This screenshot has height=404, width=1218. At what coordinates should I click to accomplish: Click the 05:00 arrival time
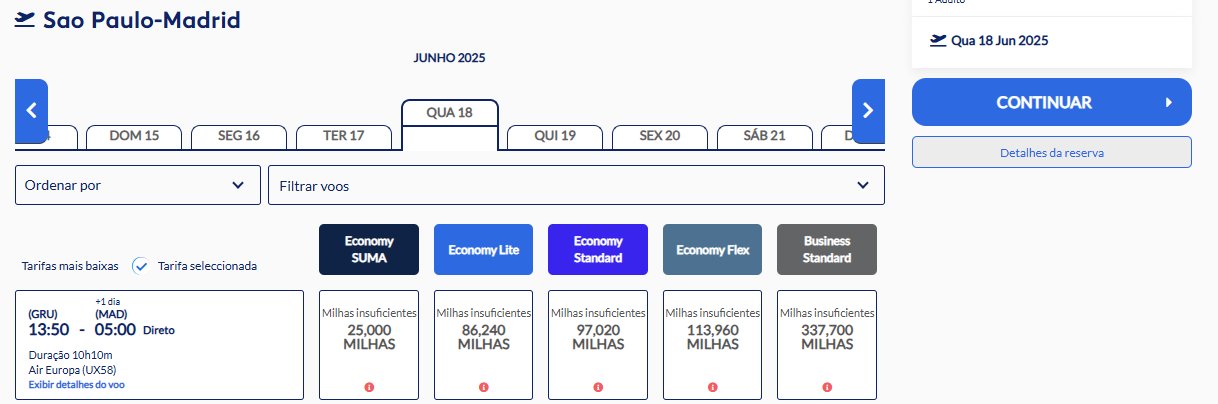pos(115,329)
